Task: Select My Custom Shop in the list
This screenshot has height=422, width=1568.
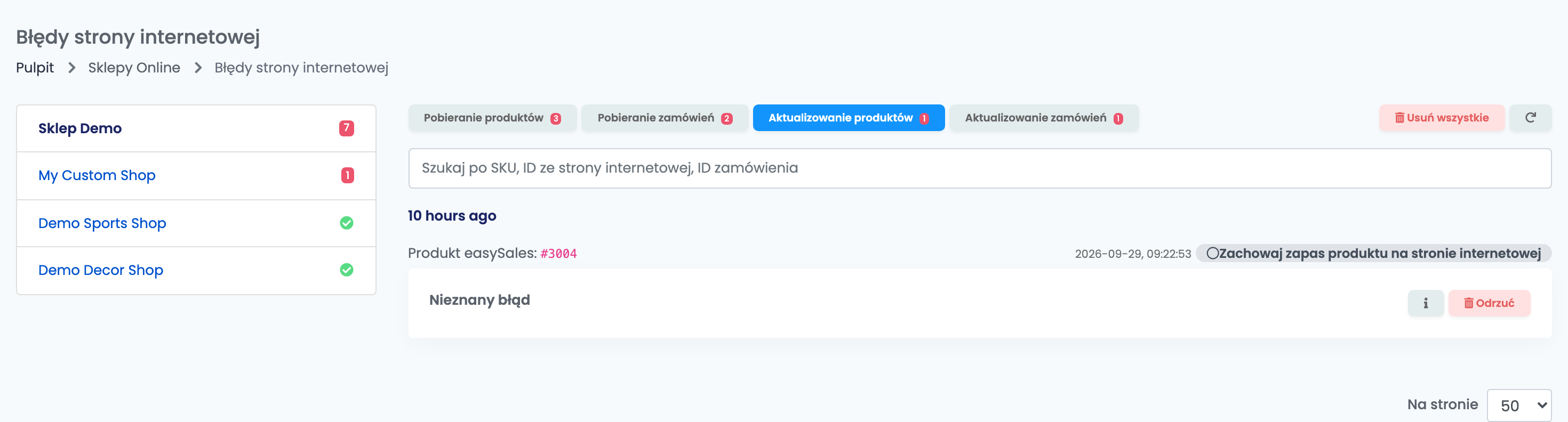Action: click(x=196, y=176)
